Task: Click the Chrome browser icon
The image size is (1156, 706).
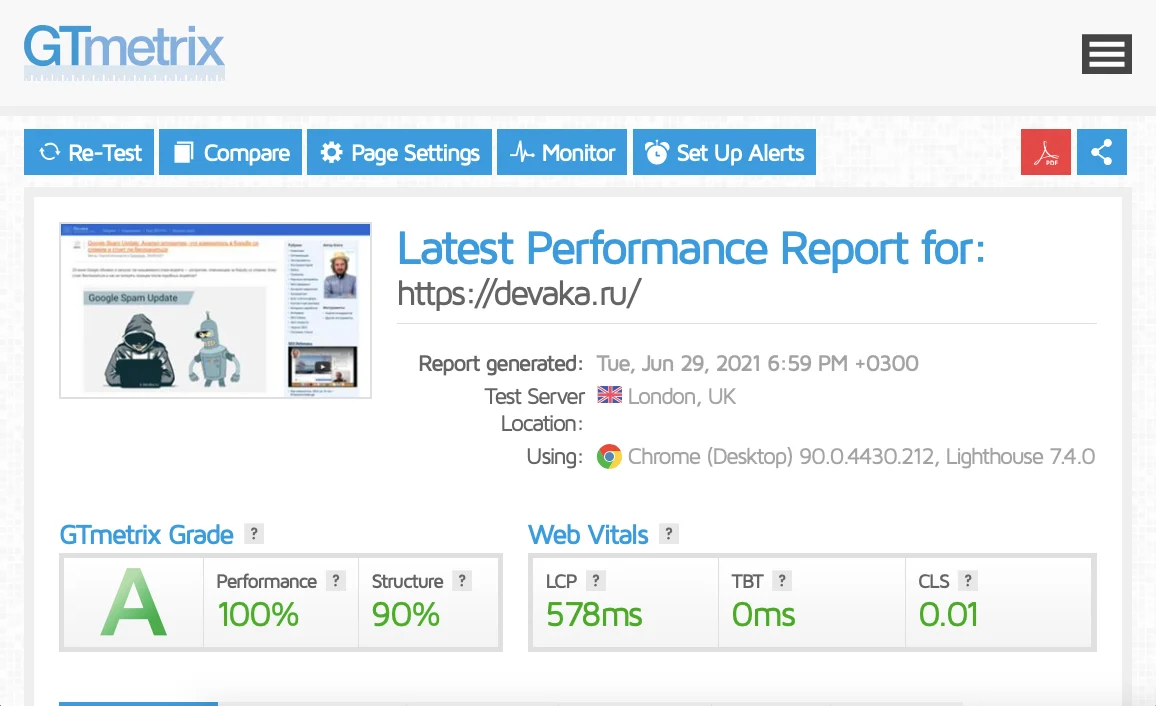Action: 609,457
